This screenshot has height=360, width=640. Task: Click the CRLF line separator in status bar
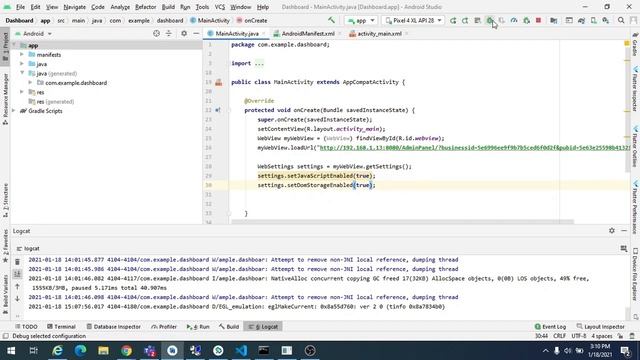(x=559, y=336)
